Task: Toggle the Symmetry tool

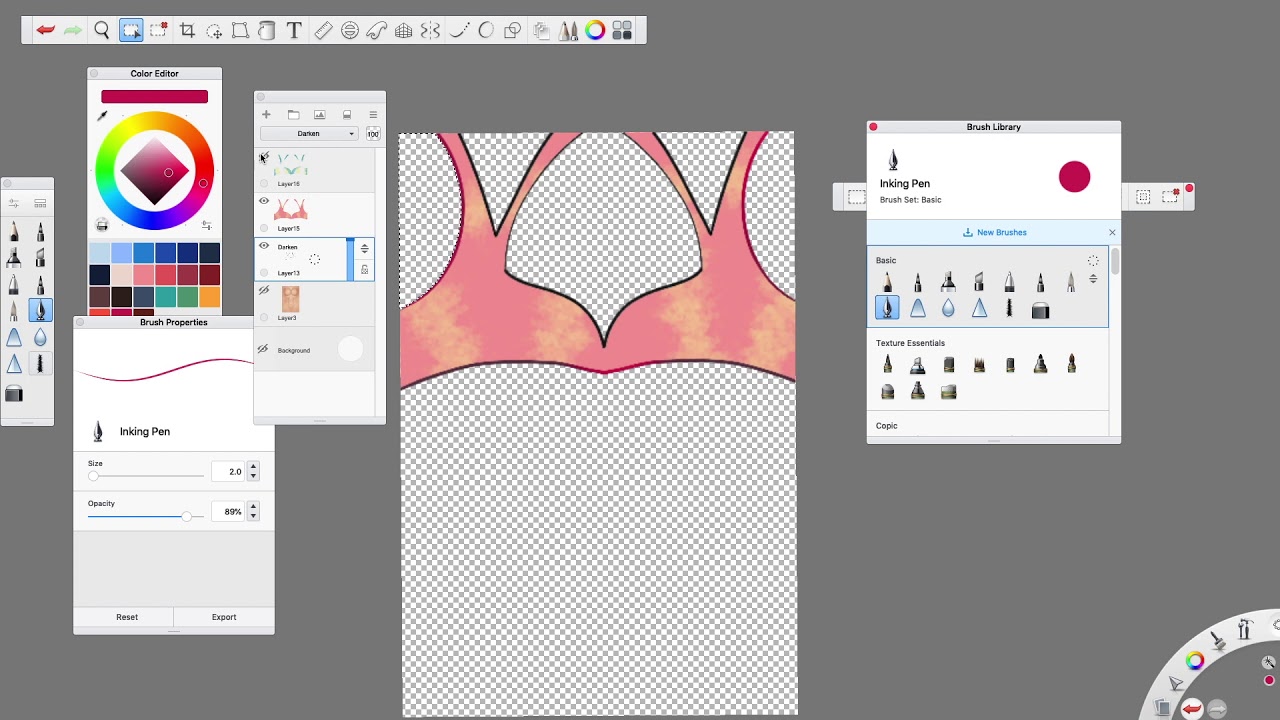Action: (431, 31)
